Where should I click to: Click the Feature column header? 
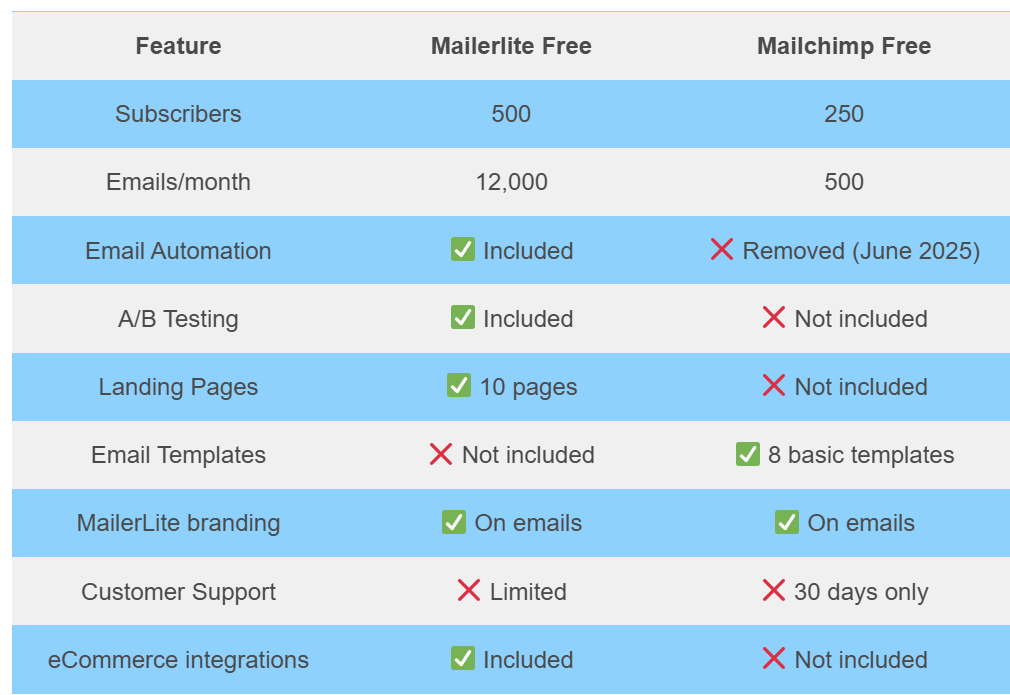pos(178,46)
